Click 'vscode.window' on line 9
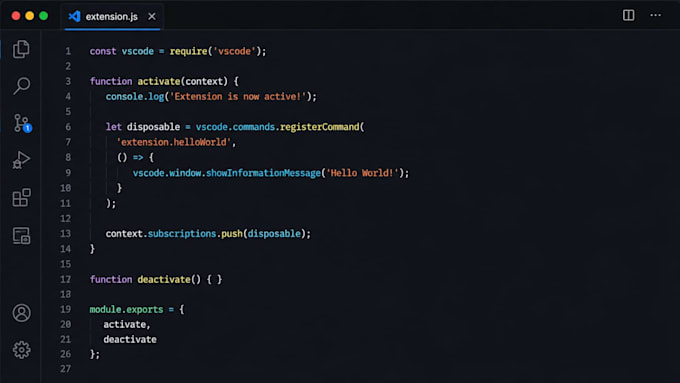This screenshot has width=680, height=383. pos(167,173)
